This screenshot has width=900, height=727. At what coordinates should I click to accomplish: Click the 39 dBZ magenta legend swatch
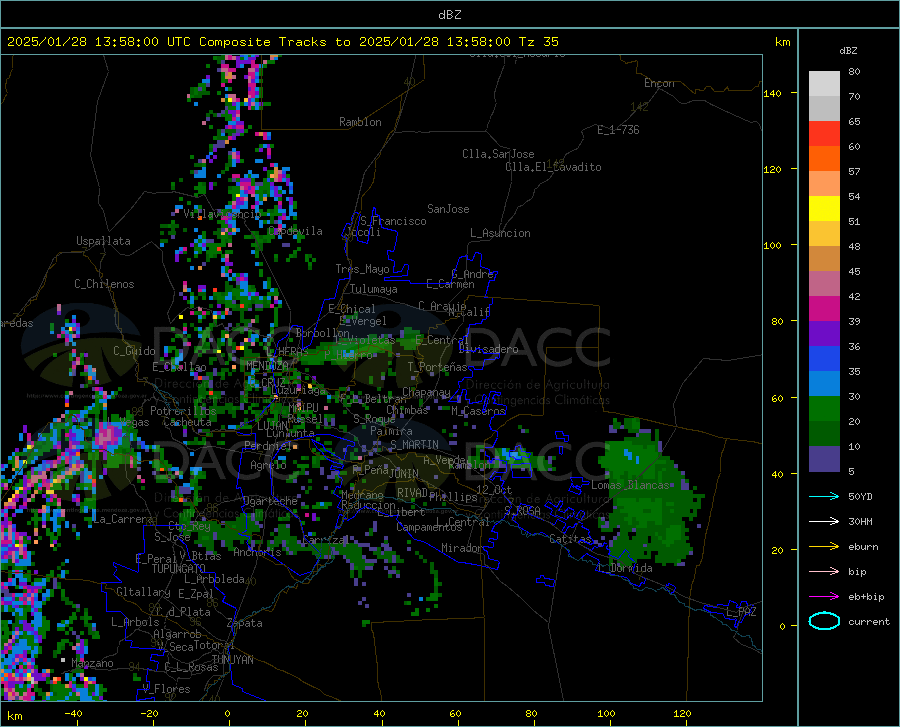[824, 309]
